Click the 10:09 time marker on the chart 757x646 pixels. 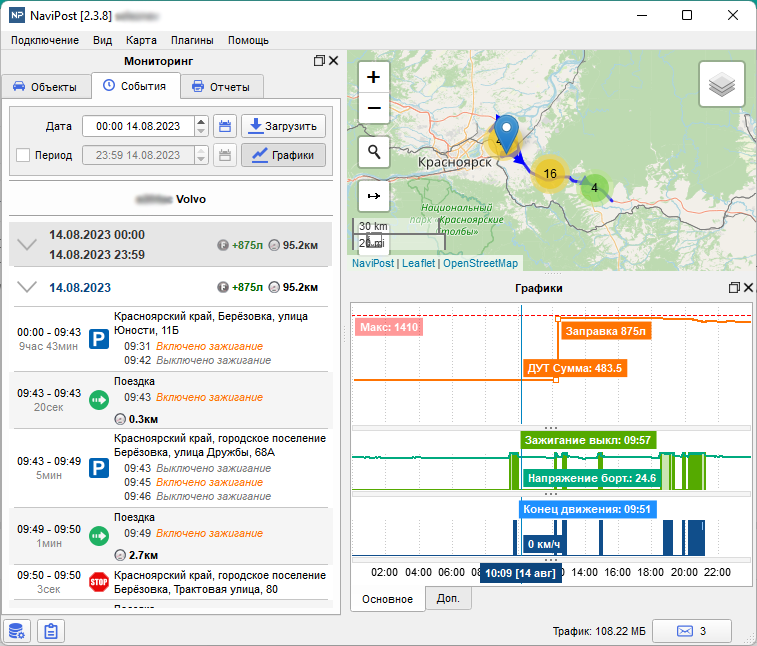[519, 573]
